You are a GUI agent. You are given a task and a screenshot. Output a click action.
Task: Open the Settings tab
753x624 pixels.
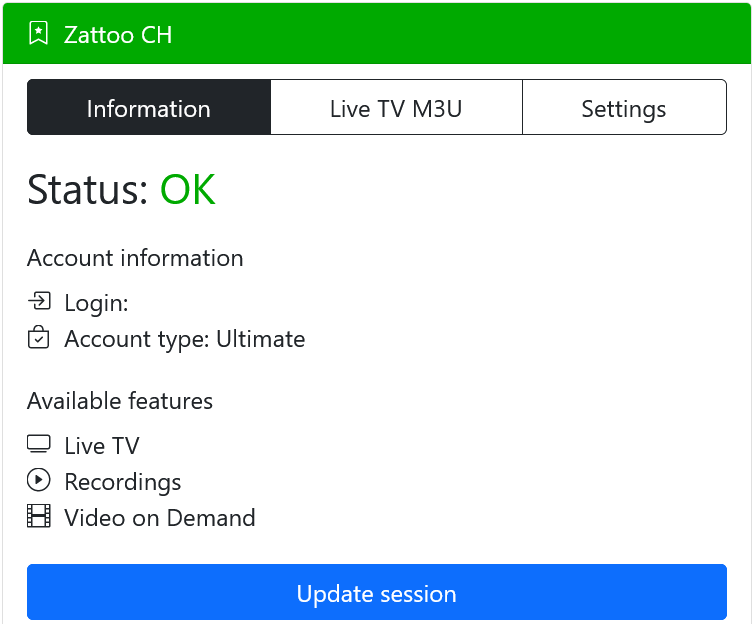(x=624, y=107)
